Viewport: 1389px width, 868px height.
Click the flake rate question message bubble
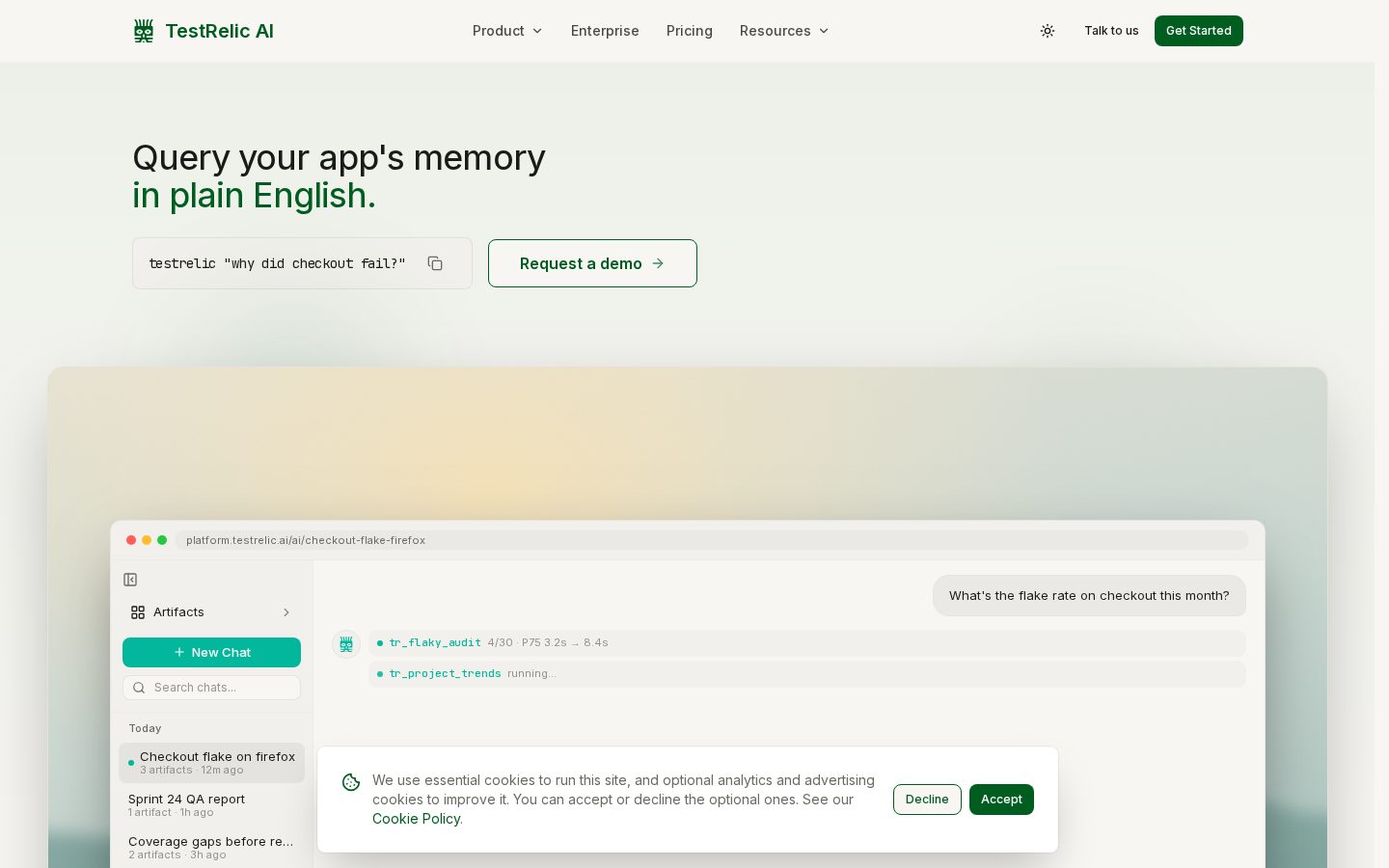point(1089,596)
